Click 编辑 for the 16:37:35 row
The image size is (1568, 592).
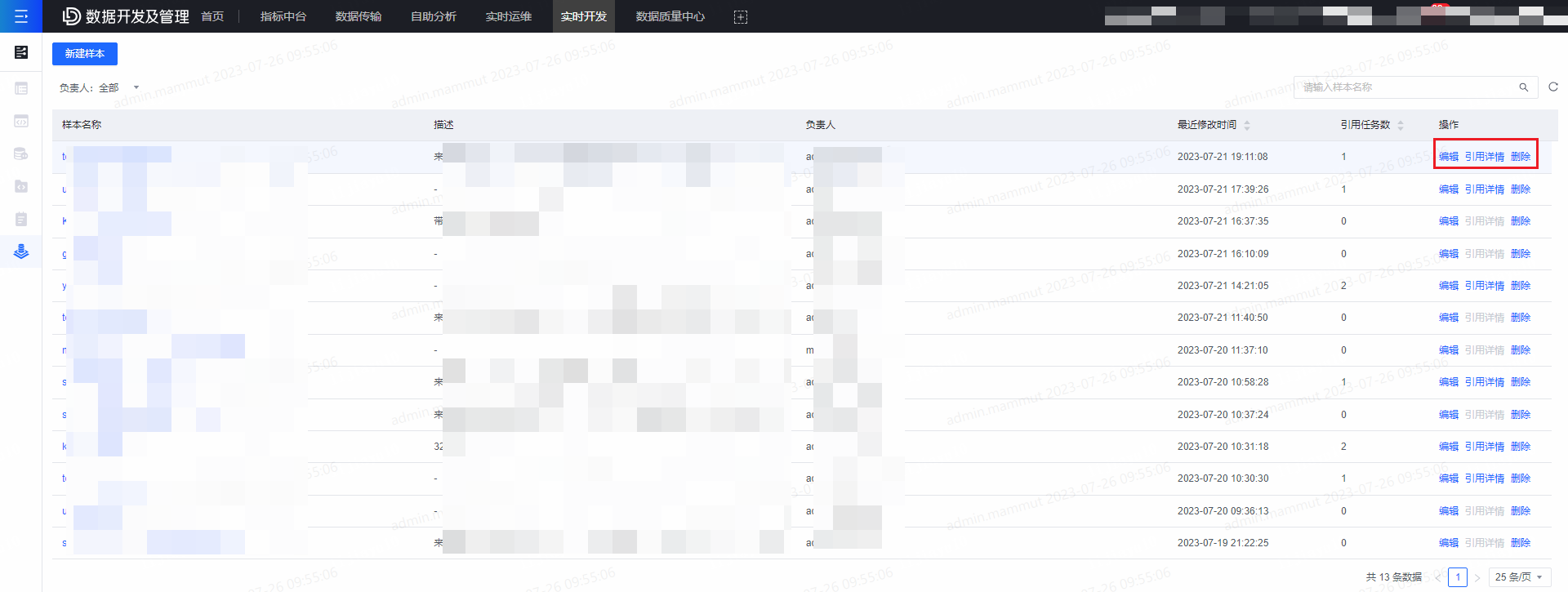click(1449, 221)
